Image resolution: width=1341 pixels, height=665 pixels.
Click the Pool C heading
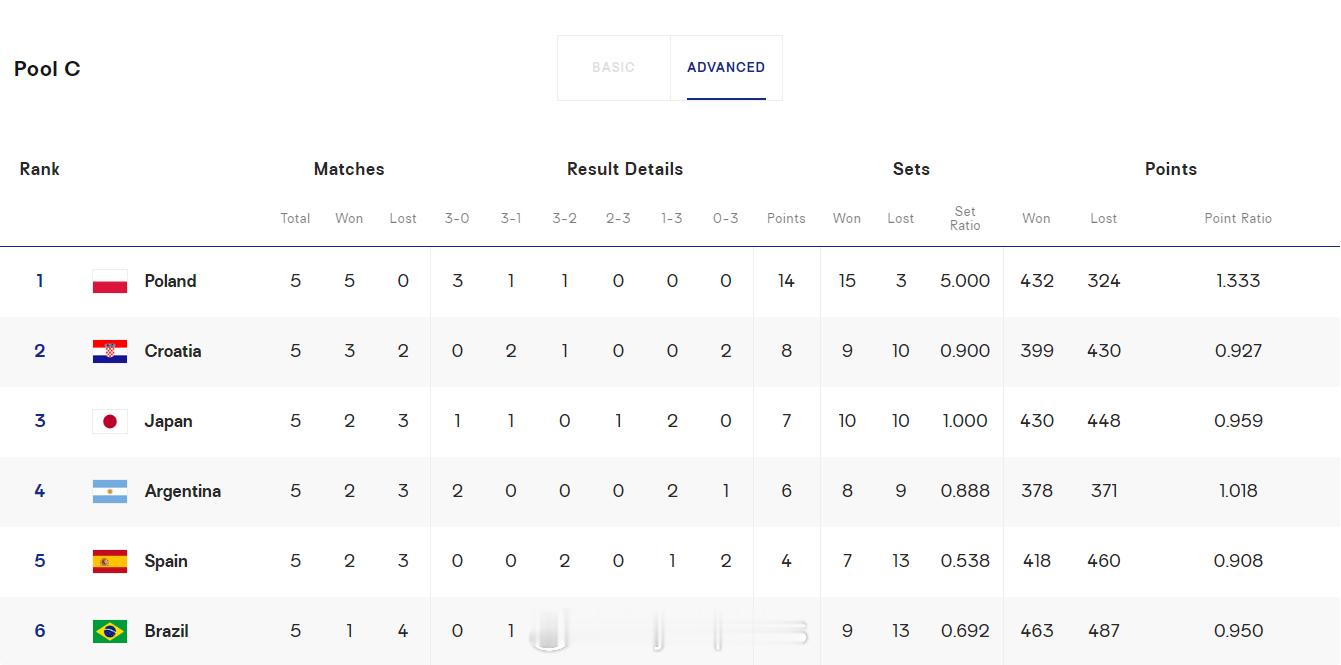click(x=47, y=69)
